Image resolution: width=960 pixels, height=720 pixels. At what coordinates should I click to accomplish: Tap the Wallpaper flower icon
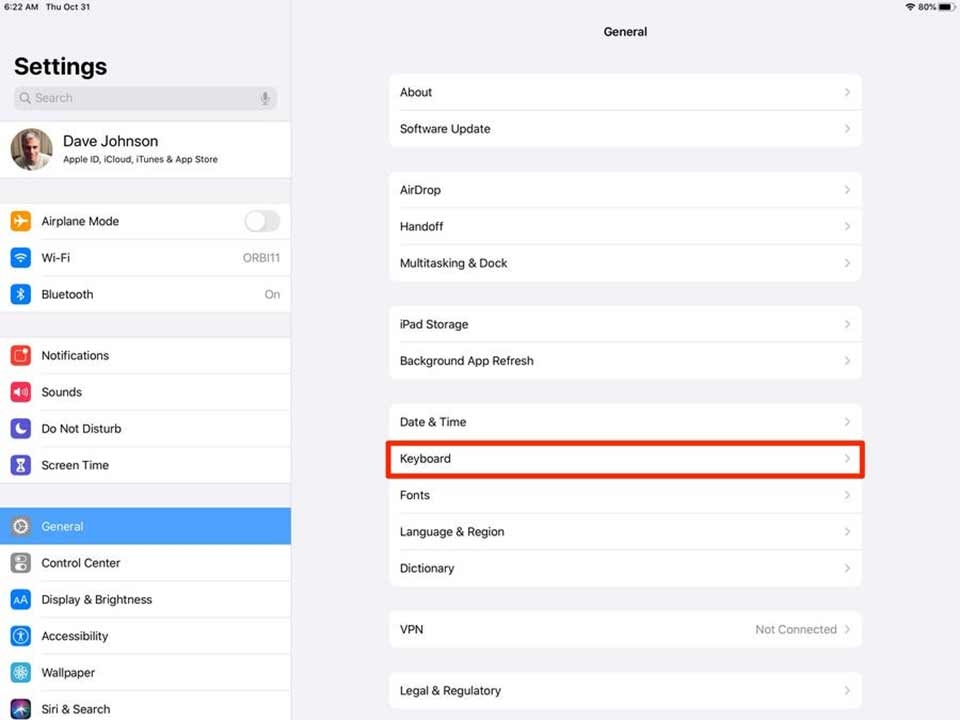click(x=21, y=672)
